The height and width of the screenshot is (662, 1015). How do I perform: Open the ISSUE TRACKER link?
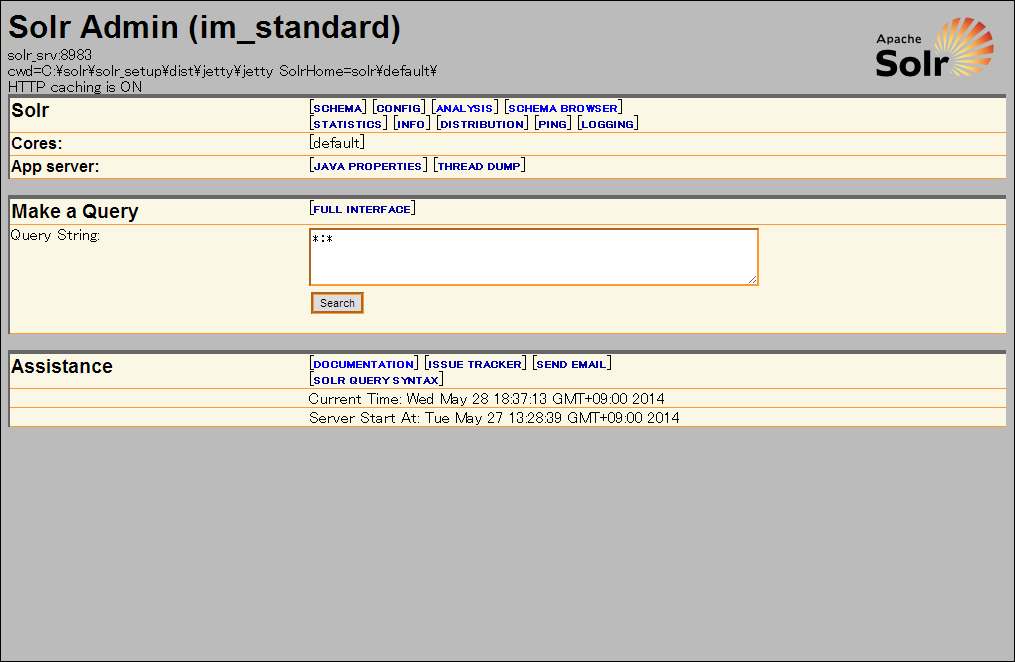point(475,364)
